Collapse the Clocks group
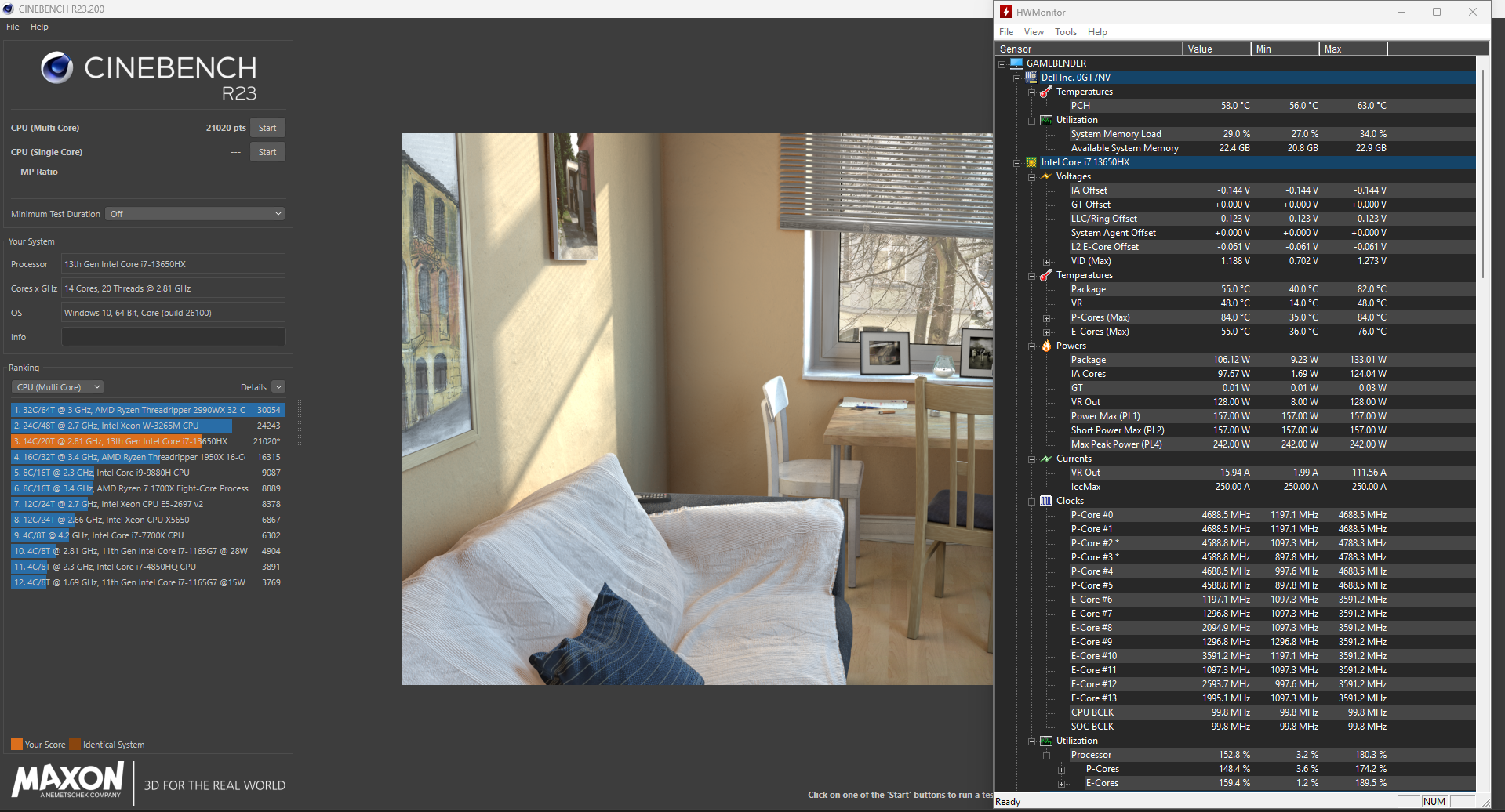This screenshot has height=812, width=1505. pyautogui.click(x=1032, y=502)
